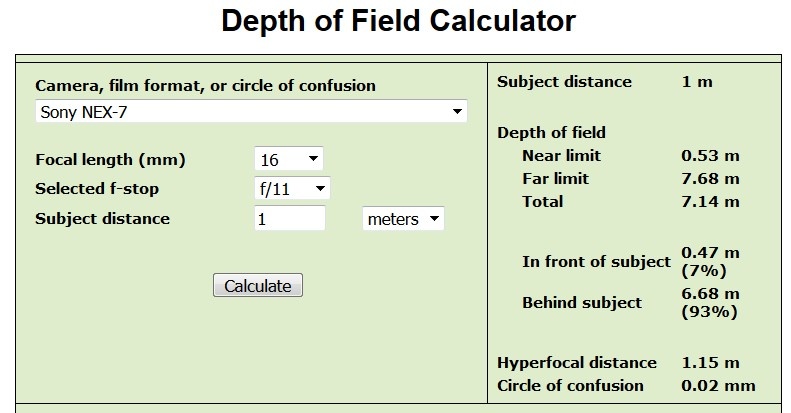Select the Far limit value 7.68 m
Screen dimensions: 791x413
tap(710, 179)
